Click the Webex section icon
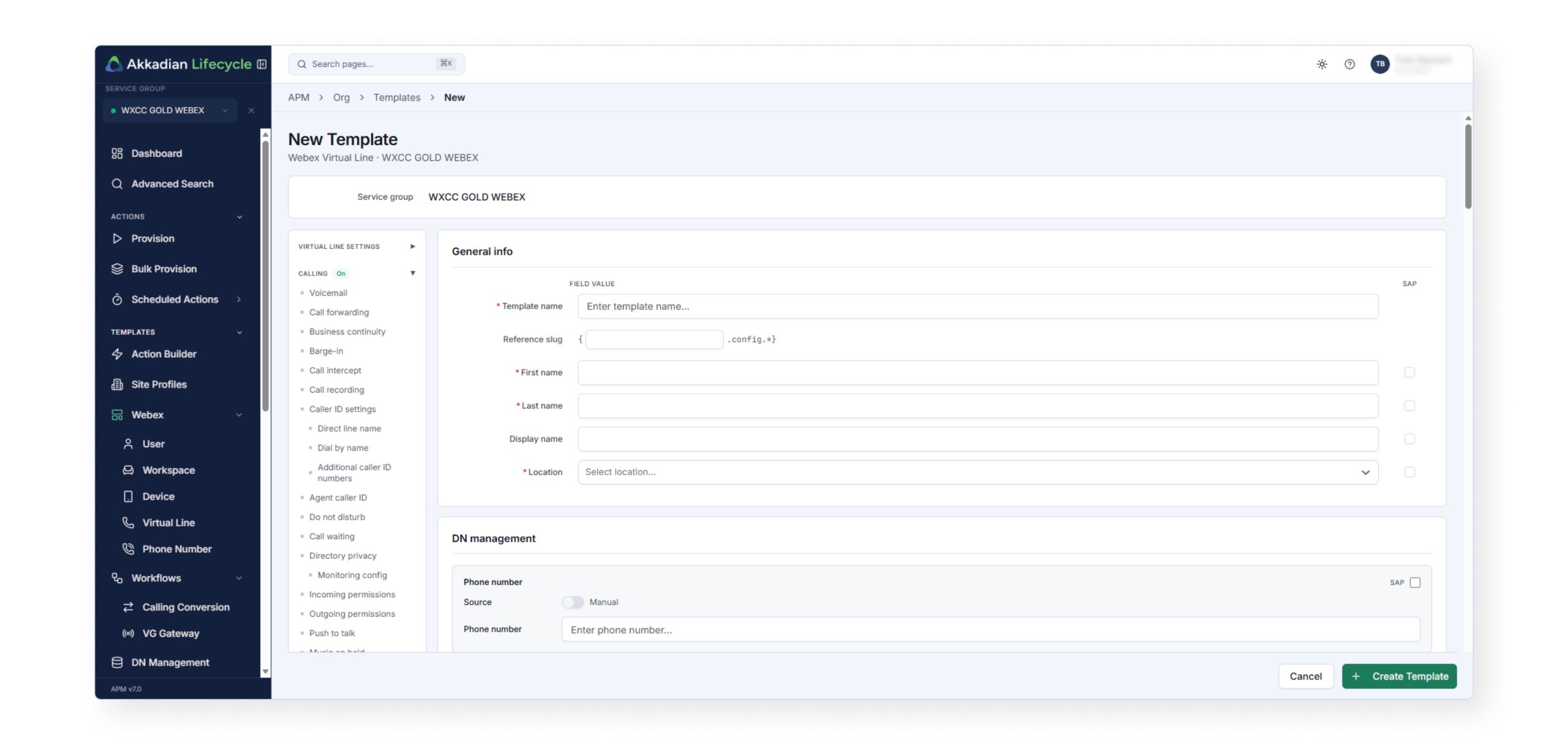 pyautogui.click(x=117, y=415)
